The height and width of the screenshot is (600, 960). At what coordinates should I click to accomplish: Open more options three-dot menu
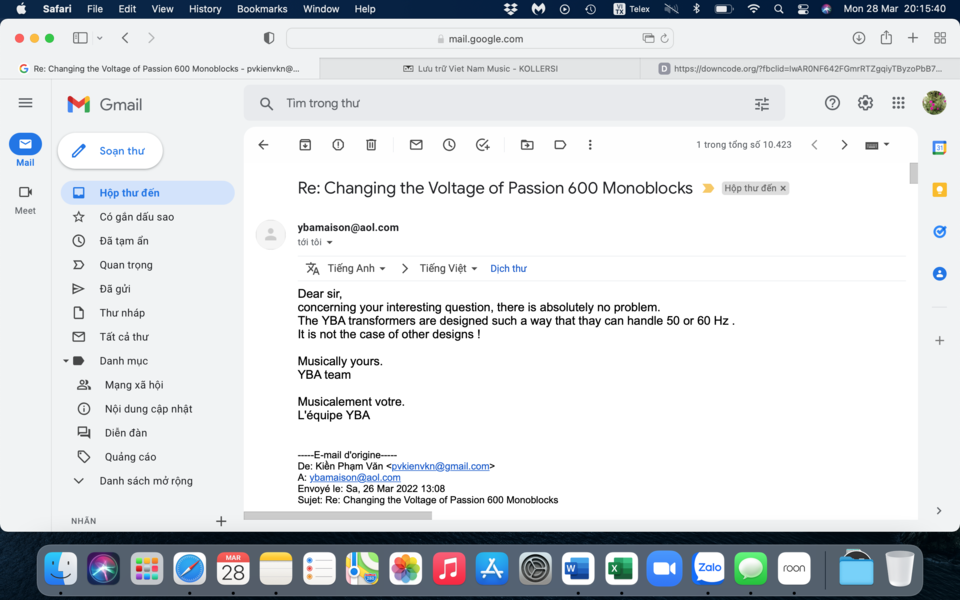coord(590,145)
